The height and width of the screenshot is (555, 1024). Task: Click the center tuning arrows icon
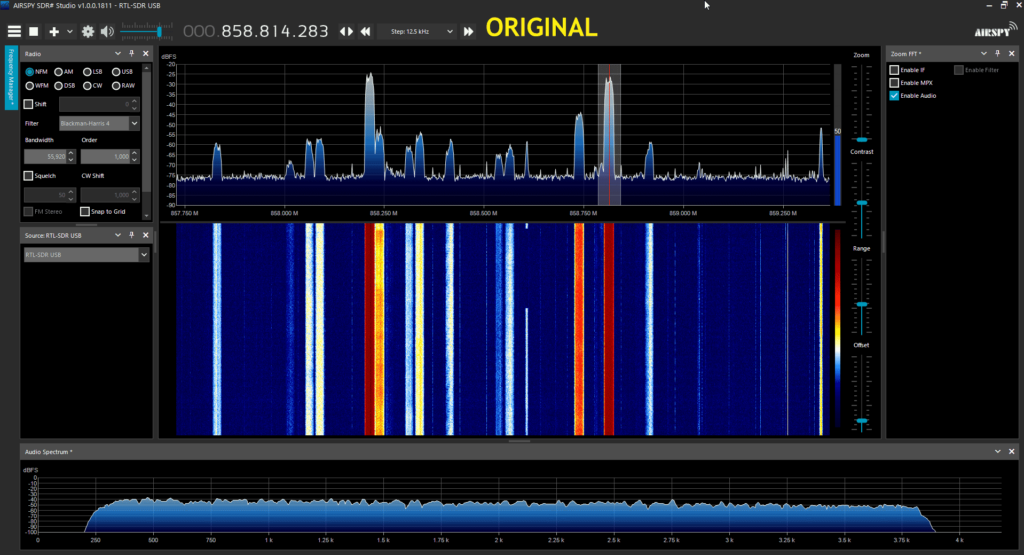point(346,31)
